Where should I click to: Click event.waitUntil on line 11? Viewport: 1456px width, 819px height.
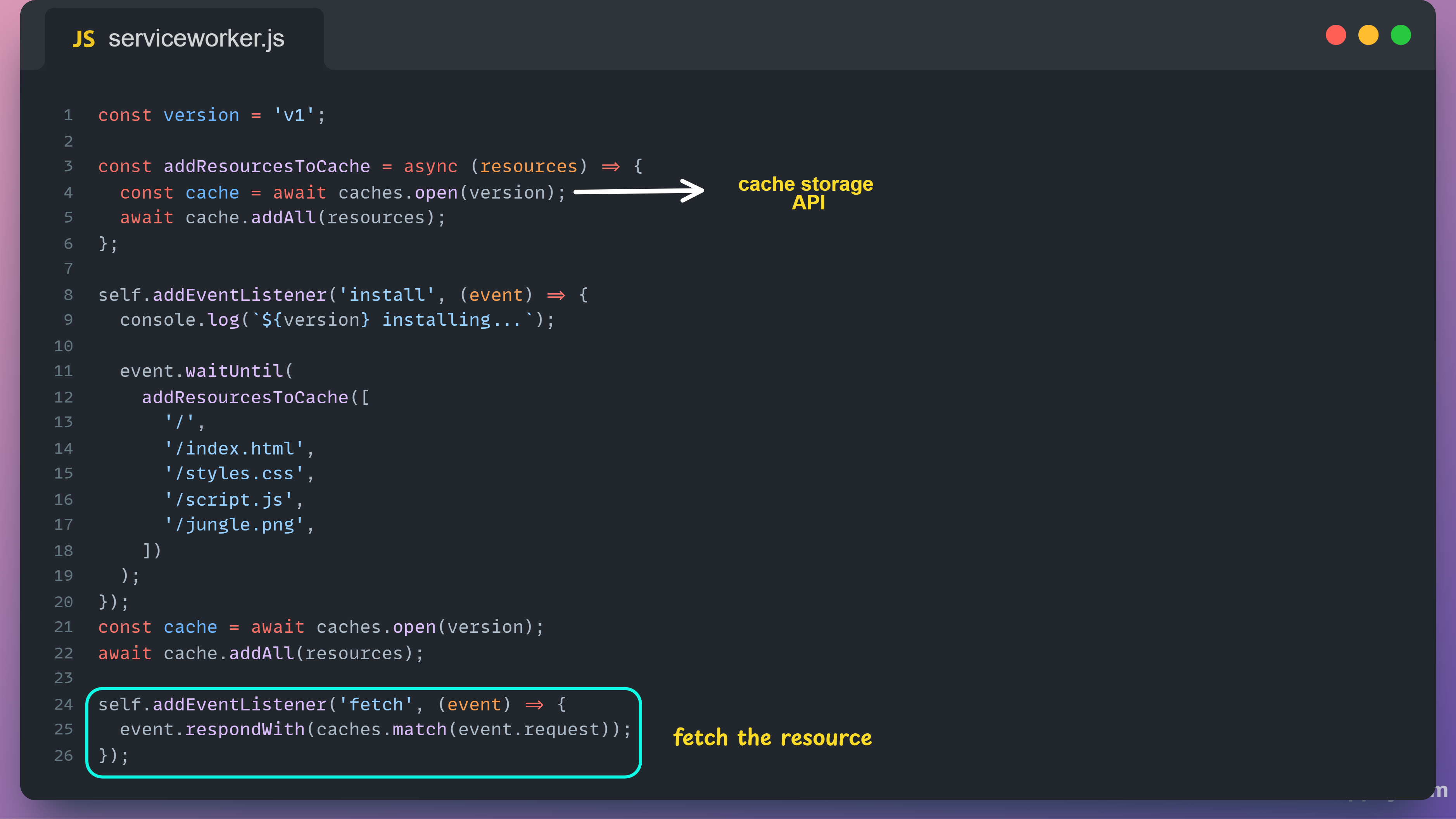(x=202, y=371)
